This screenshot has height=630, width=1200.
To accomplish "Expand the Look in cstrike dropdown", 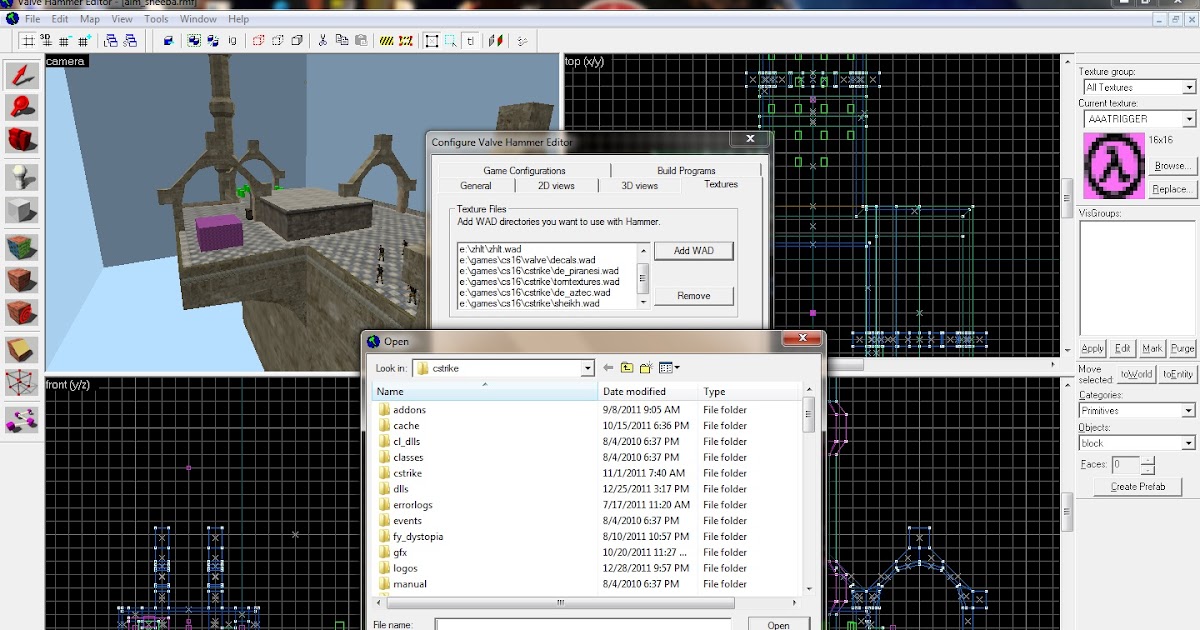I will [587, 368].
